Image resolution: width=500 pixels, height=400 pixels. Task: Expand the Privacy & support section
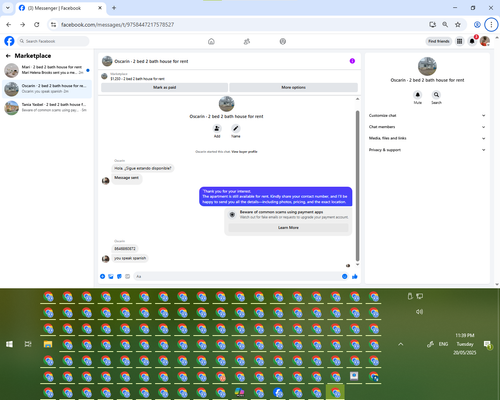427,150
